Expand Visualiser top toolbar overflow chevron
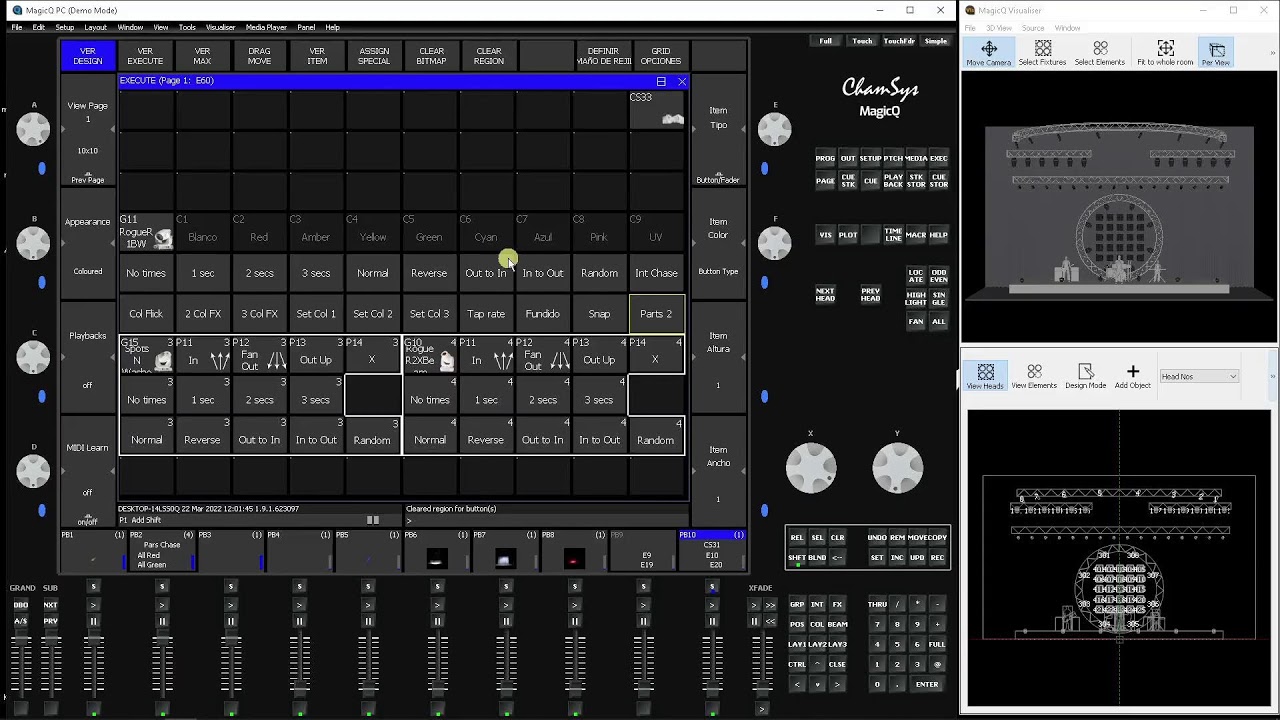Viewport: 1280px width, 720px height. pyautogui.click(x=1273, y=53)
